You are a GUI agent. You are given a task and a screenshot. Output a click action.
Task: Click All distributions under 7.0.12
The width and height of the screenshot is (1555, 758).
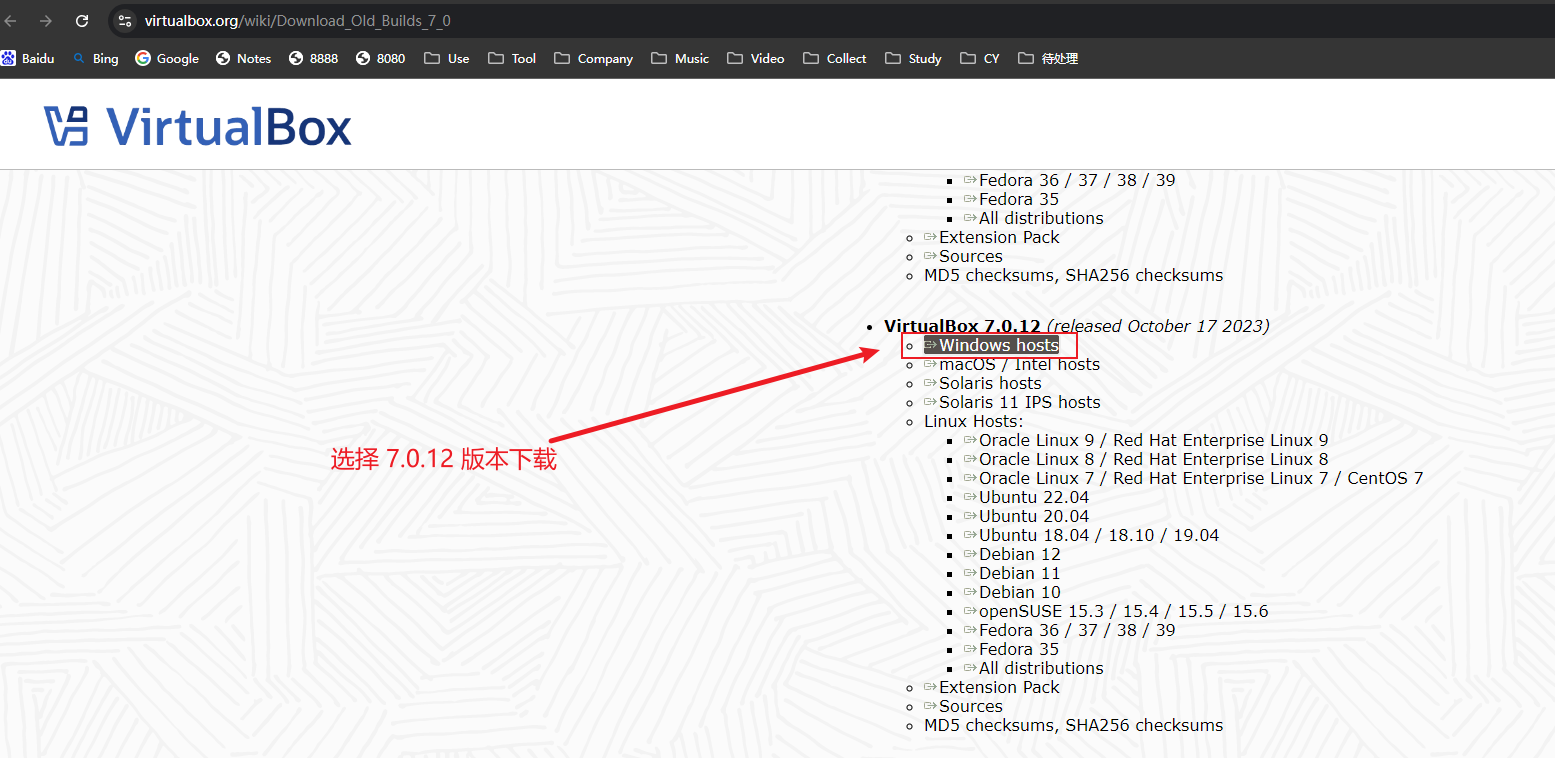[1034, 668]
